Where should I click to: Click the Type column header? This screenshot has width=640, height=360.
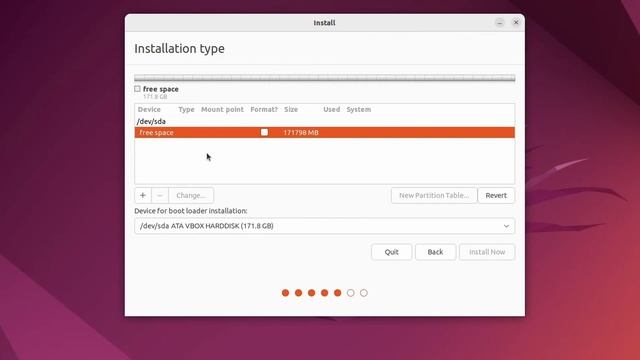click(x=187, y=109)
